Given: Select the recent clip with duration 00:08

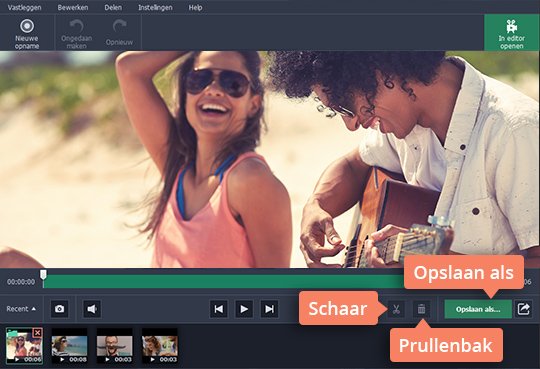Looking at the screenshot, I should click(x=70, y=346).
